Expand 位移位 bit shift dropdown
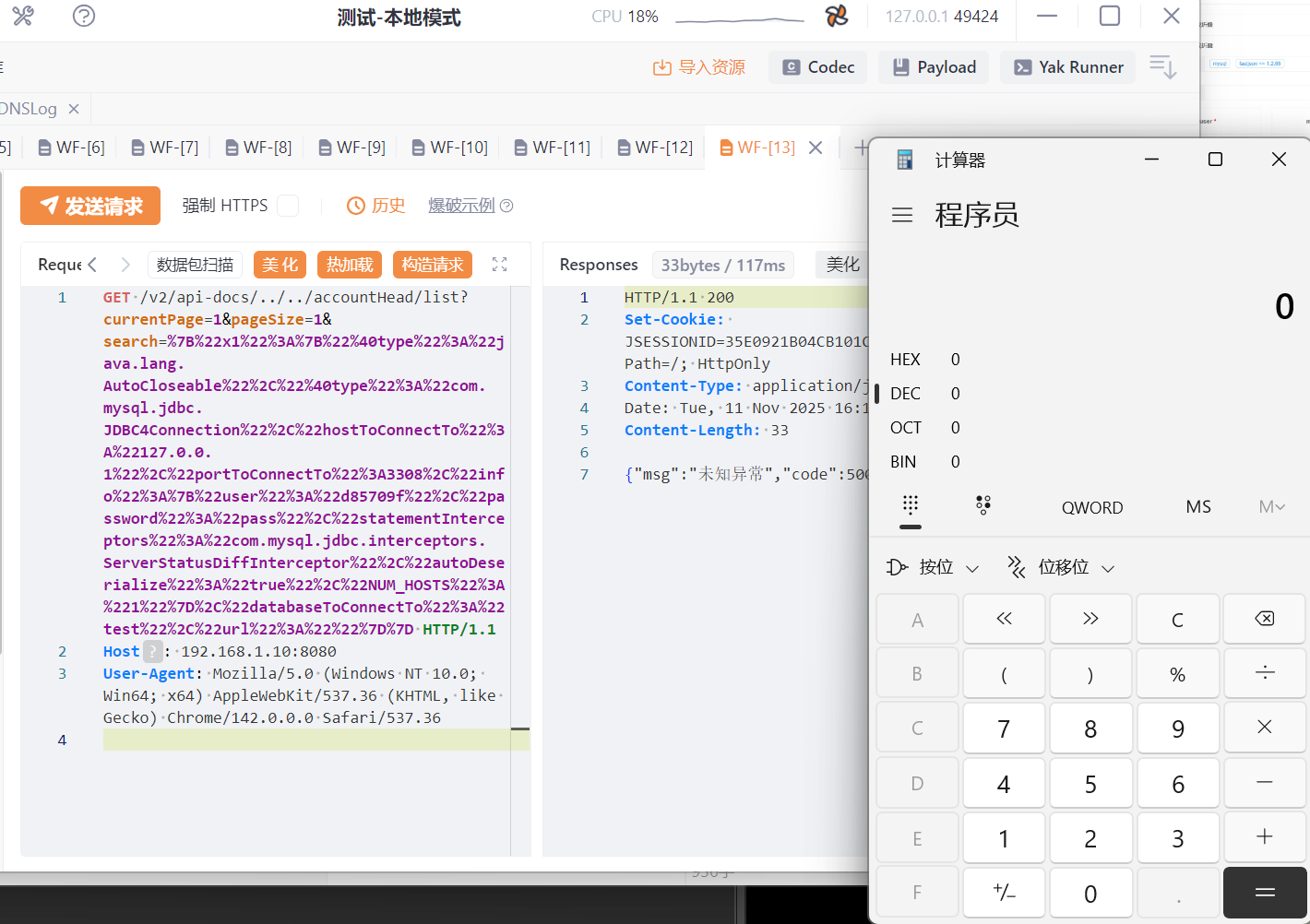Image resolution: width=1310 pixels, height=924 pixels. (1062, 567)
